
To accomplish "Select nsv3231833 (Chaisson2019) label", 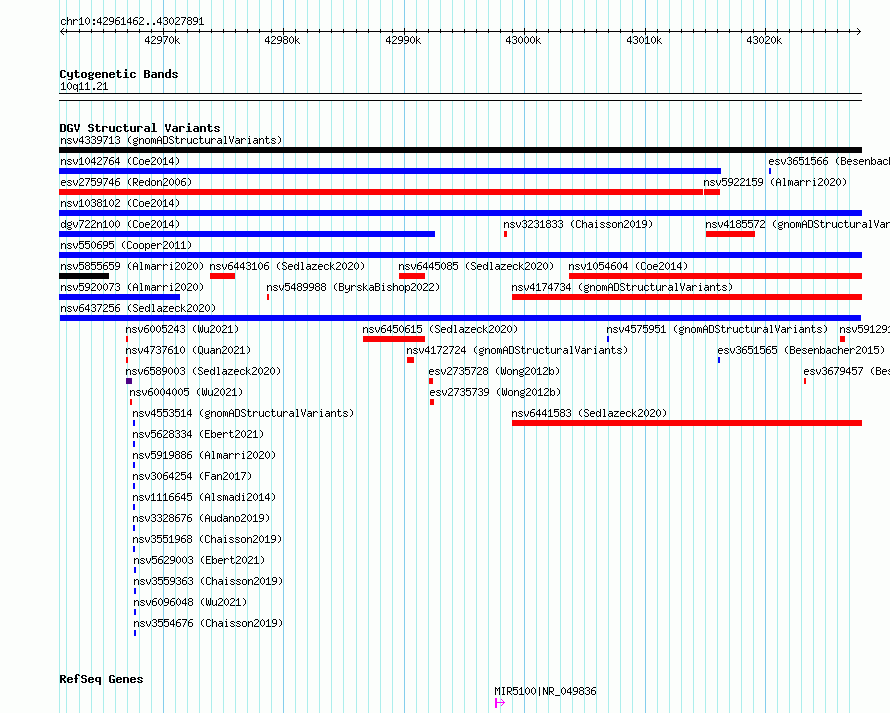I will coord(578,224).
